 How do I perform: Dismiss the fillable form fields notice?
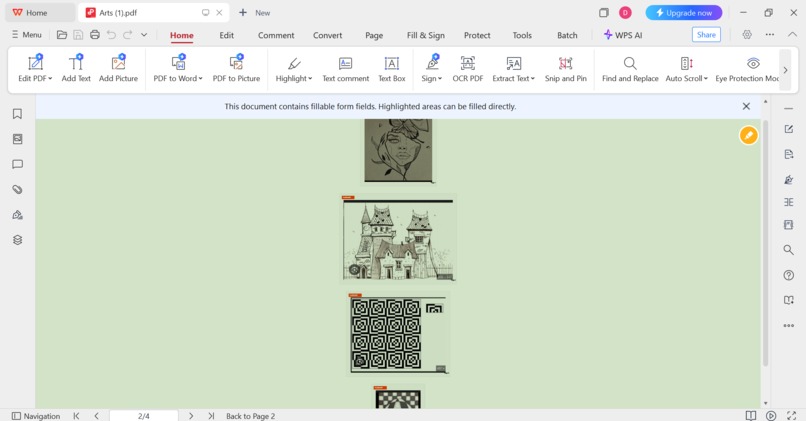point(746,106)
